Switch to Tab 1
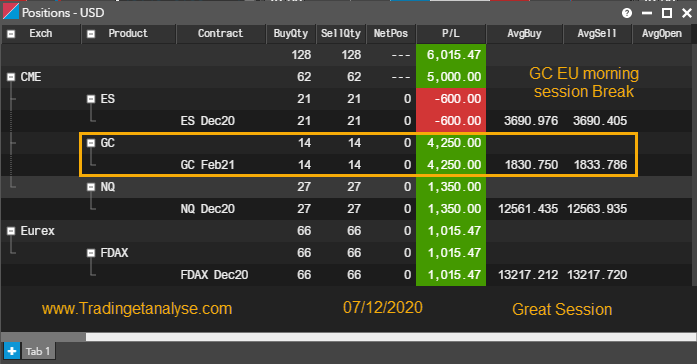697x364 pixels. (x=38, y=351)
